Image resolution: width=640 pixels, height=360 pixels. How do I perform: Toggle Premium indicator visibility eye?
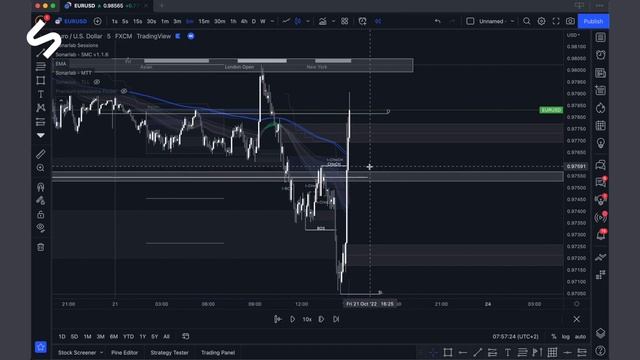[x=124, y=91]
